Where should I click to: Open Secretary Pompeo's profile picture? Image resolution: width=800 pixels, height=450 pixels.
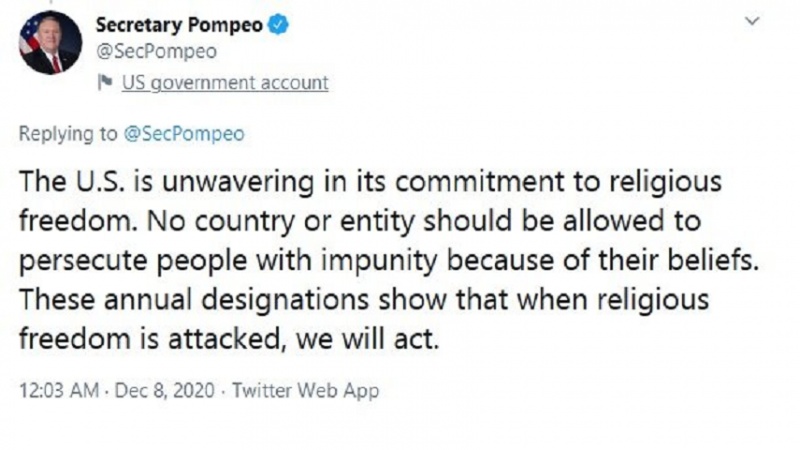click(x=50, y=43)
